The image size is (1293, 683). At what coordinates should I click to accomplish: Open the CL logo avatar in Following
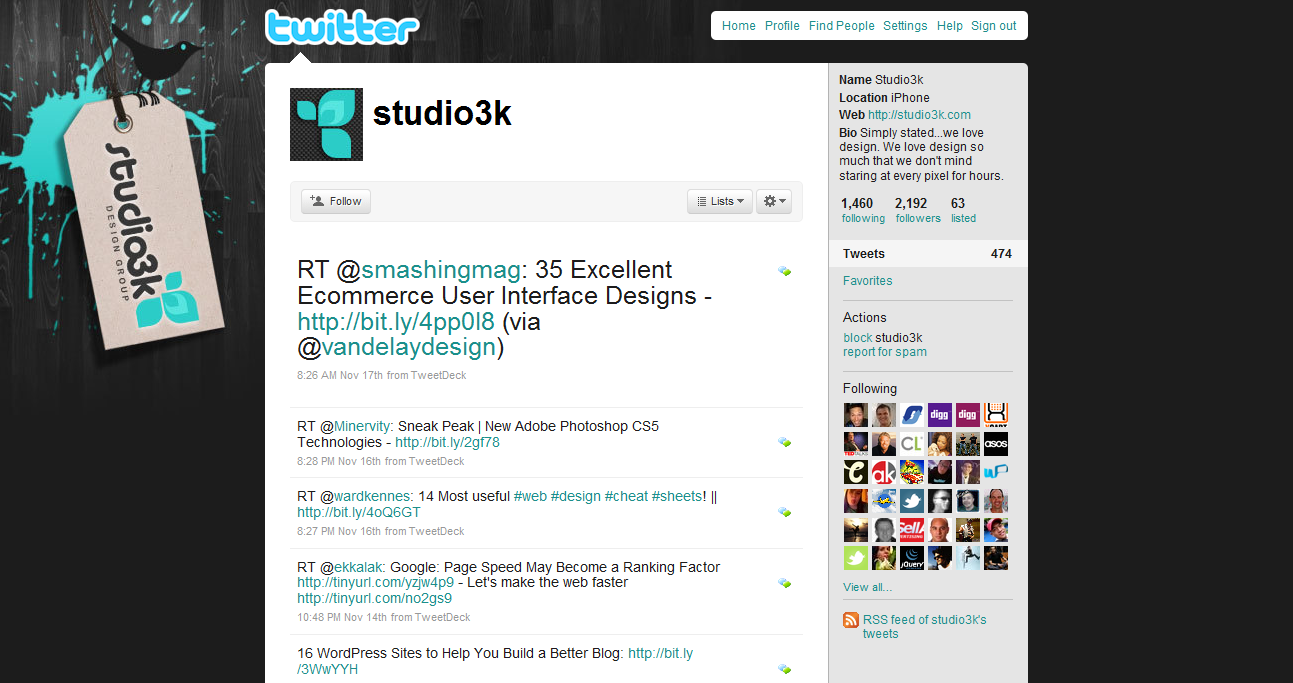[x=912, y=444]
